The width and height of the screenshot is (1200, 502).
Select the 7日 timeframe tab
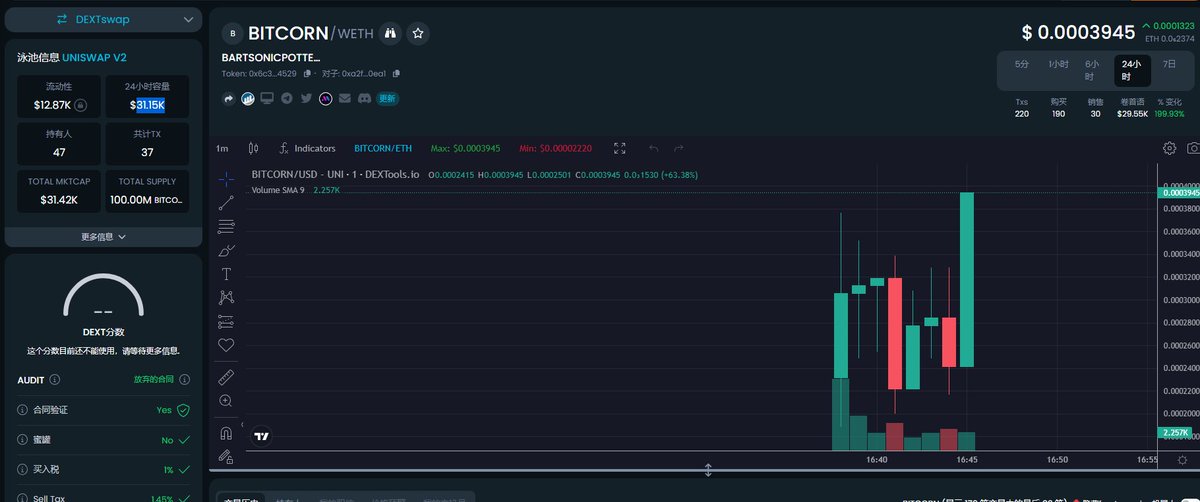click(x=1169, y=64)
